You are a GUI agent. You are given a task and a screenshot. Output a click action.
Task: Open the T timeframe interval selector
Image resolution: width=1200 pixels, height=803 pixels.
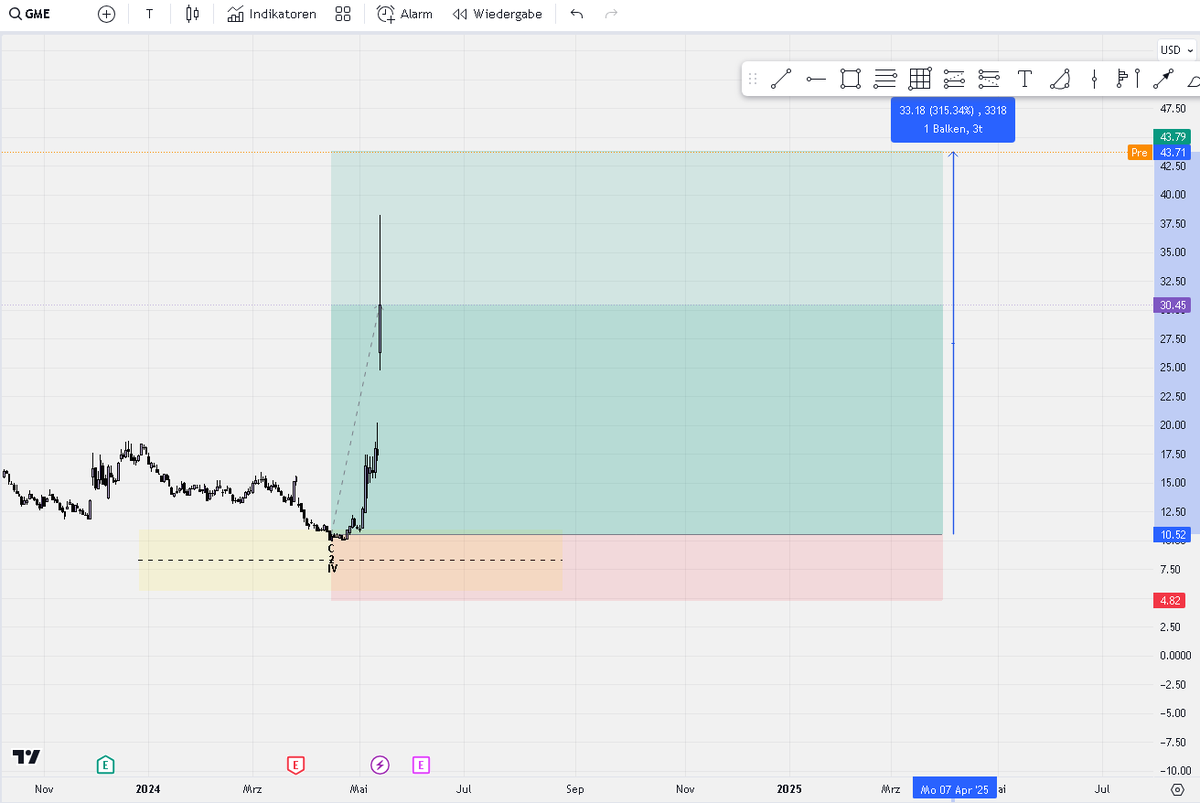[149, 14]
